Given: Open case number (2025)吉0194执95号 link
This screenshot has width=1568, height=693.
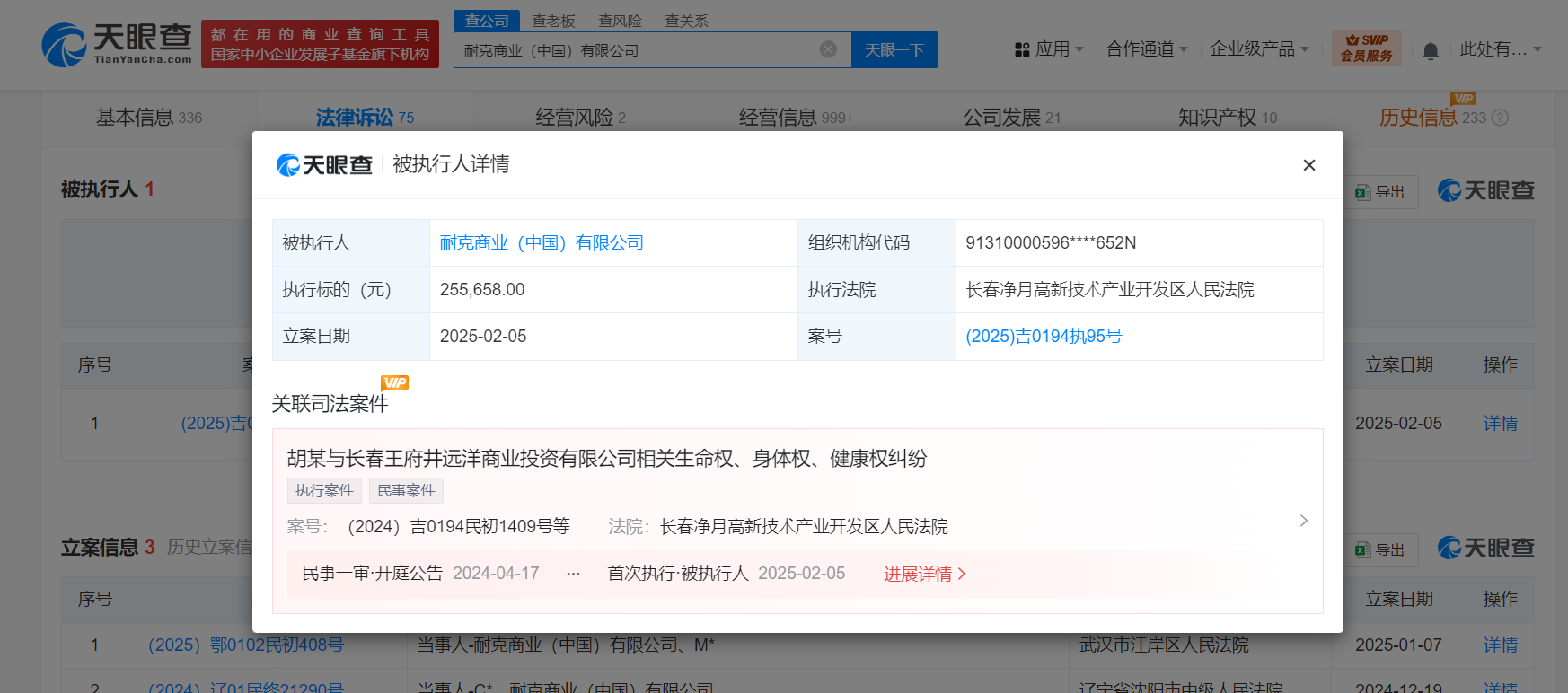Looking at the screenshot, I should click(1044, 337).
